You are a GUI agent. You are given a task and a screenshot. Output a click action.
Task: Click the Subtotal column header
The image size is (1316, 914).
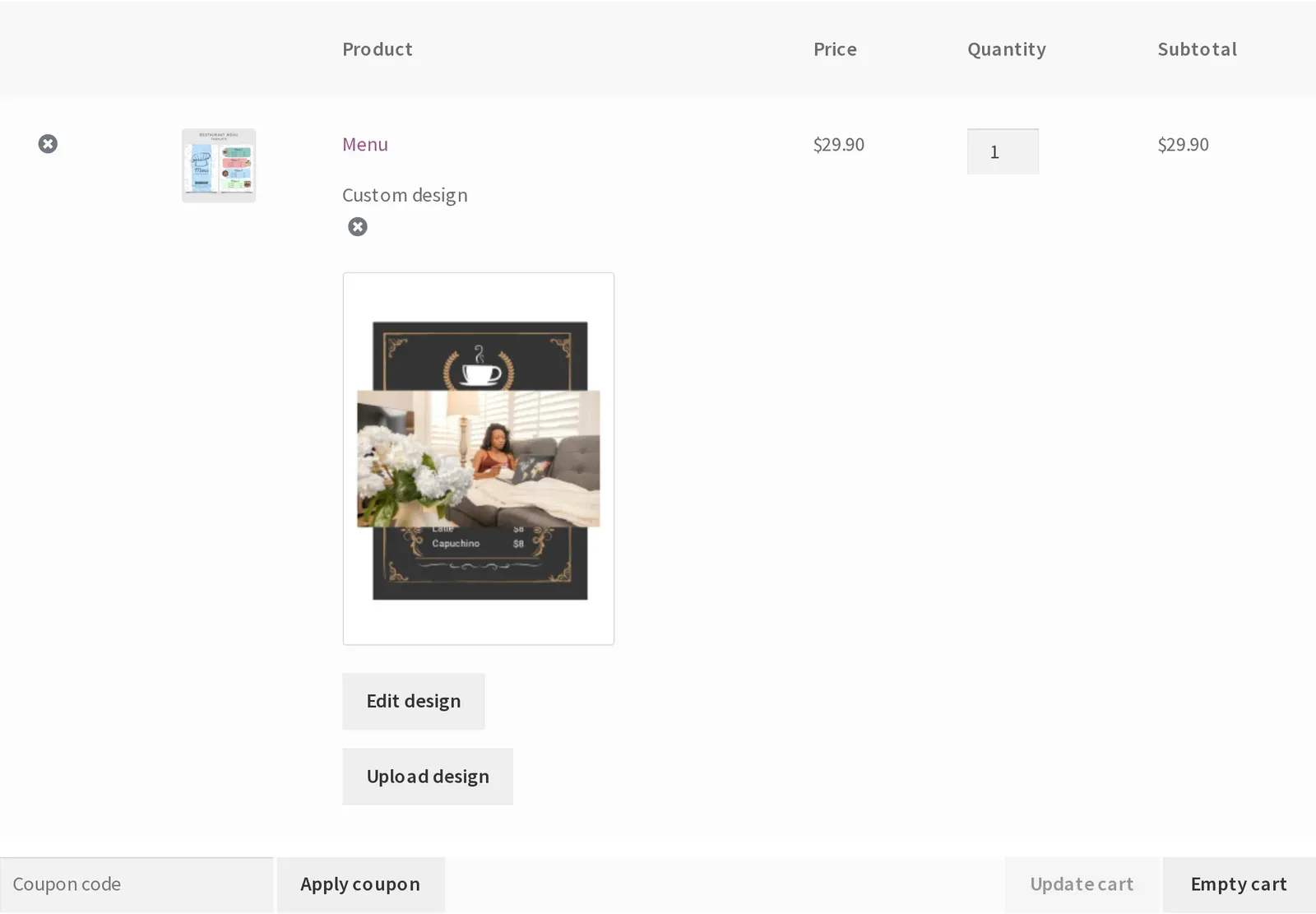pyautogui.click(x=1198, y=49)
